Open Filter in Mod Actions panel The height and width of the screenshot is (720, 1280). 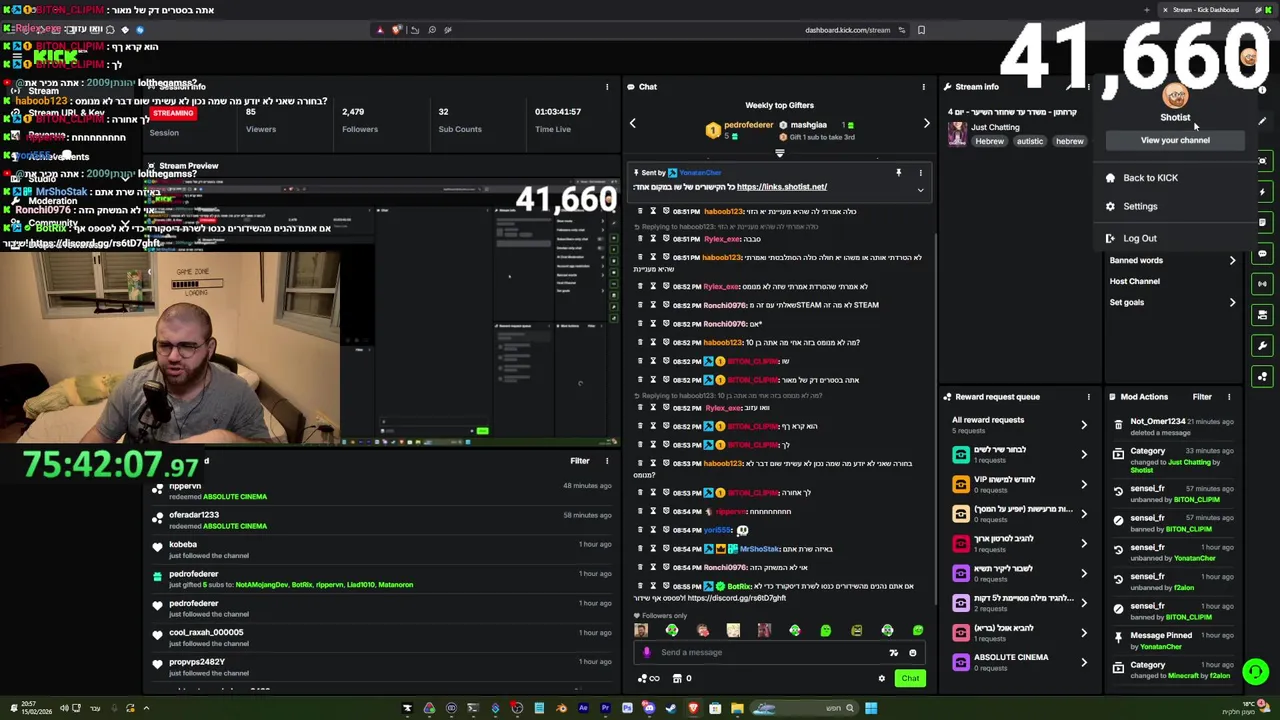pos(1201,397)
